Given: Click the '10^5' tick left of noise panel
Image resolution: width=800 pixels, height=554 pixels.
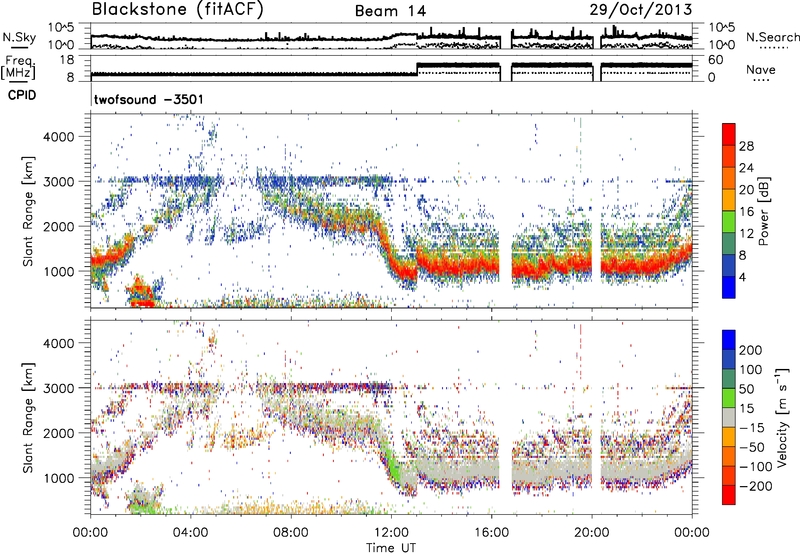Looking at the screenshot, I should [x=60, y=28].
